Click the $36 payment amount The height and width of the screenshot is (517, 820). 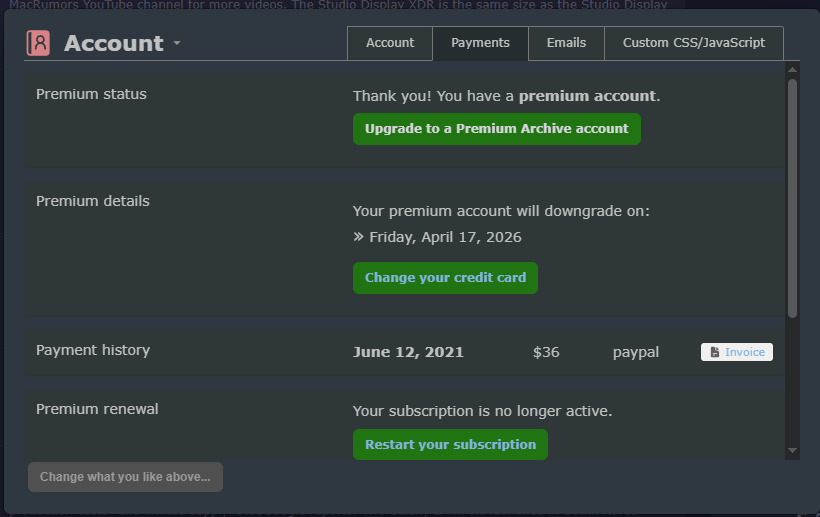546,352
